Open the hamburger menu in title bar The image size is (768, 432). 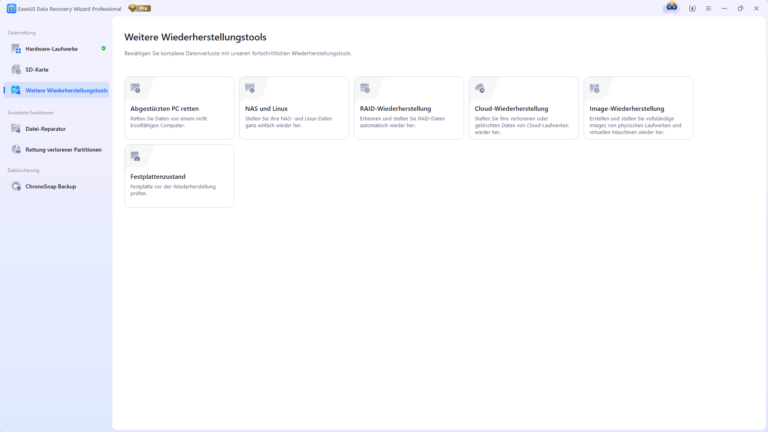[x=708, y=8]
